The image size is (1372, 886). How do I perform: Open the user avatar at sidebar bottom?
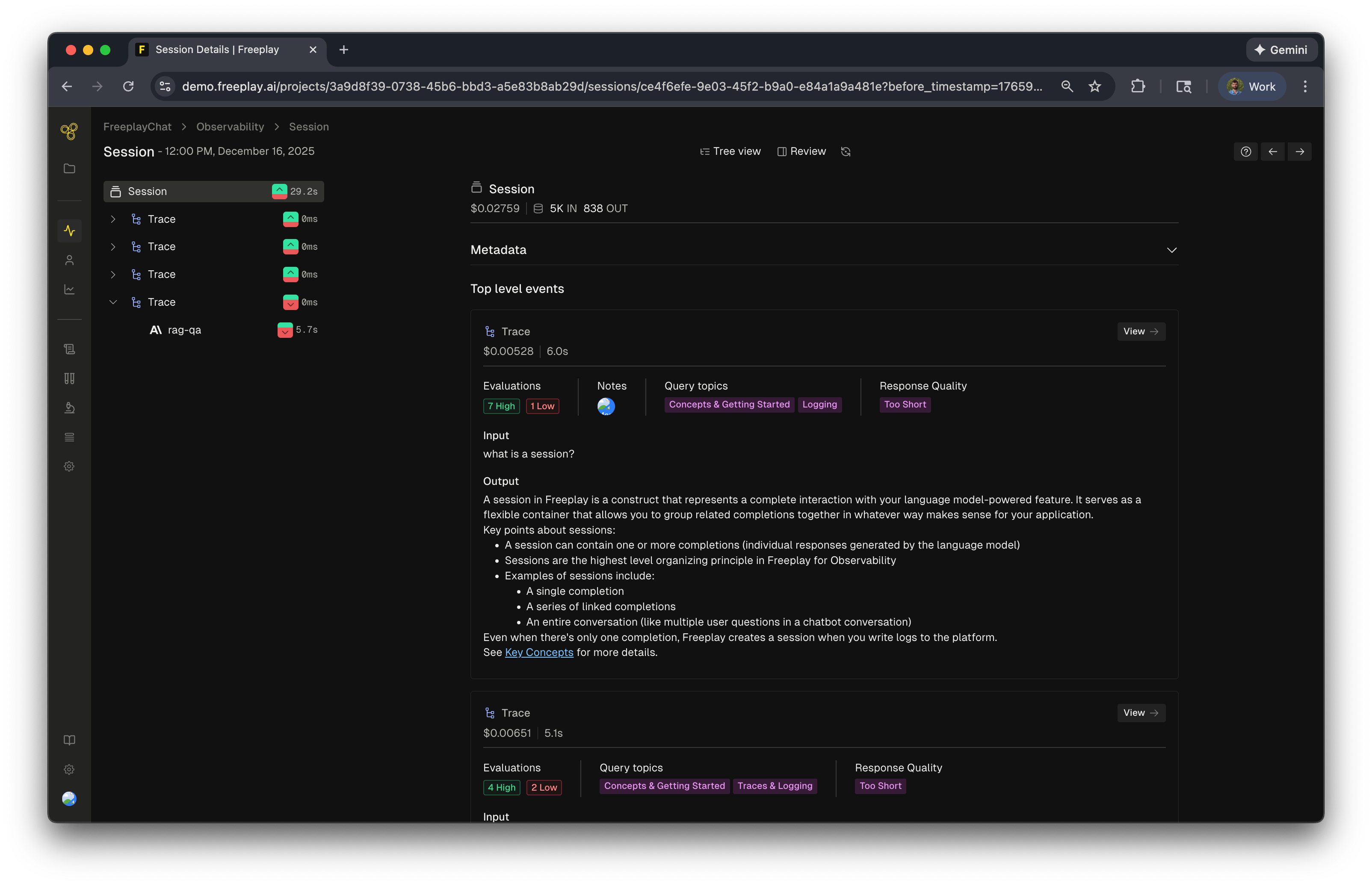(x=69, y=798)
